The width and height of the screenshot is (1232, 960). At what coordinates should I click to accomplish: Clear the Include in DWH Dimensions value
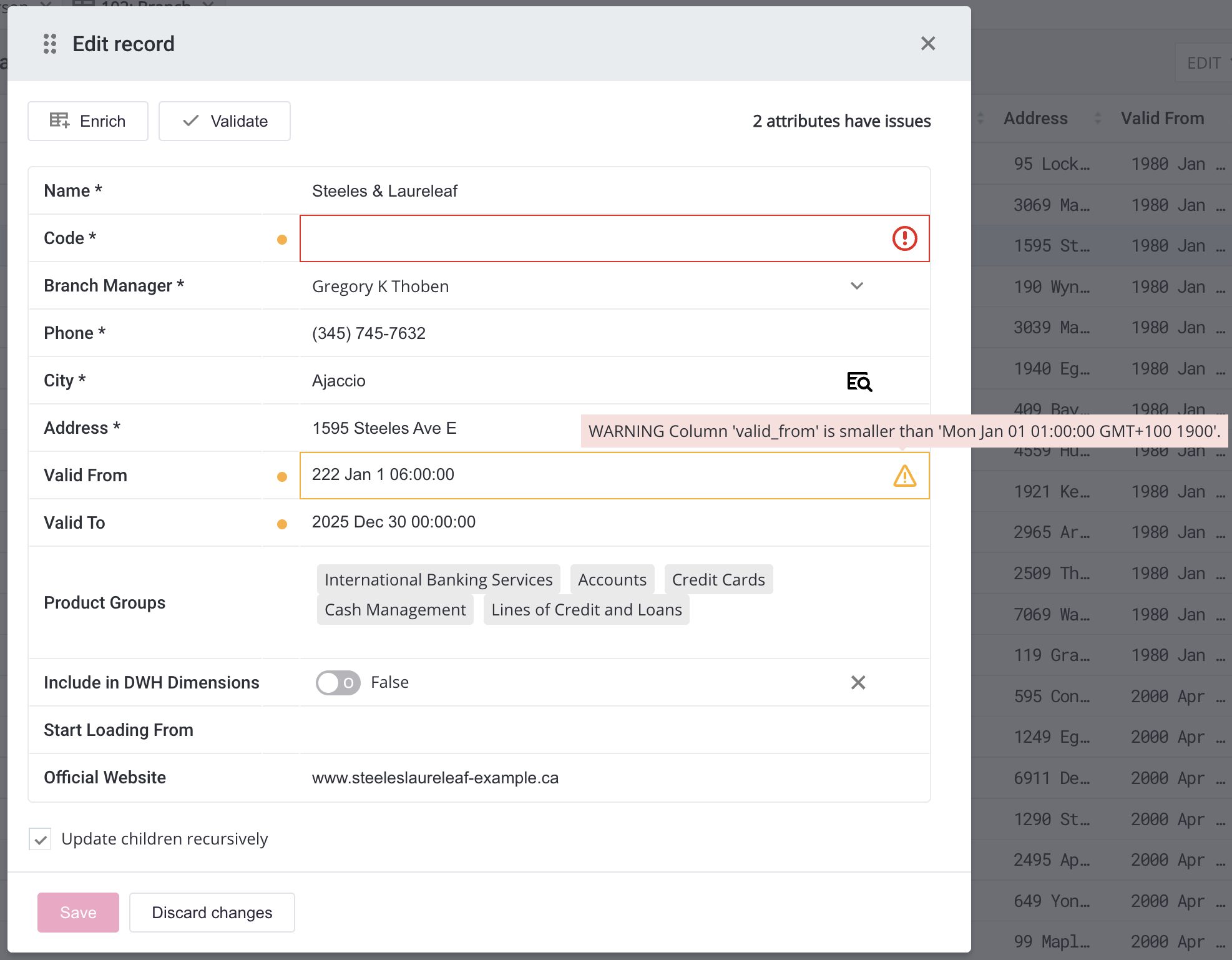pyautogui.click(x=858, y=683)
